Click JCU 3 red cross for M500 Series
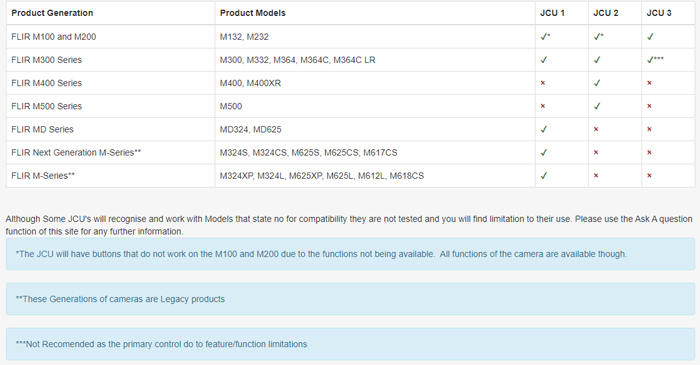Viewport: 700px width, 365px height. coord(649,106)
